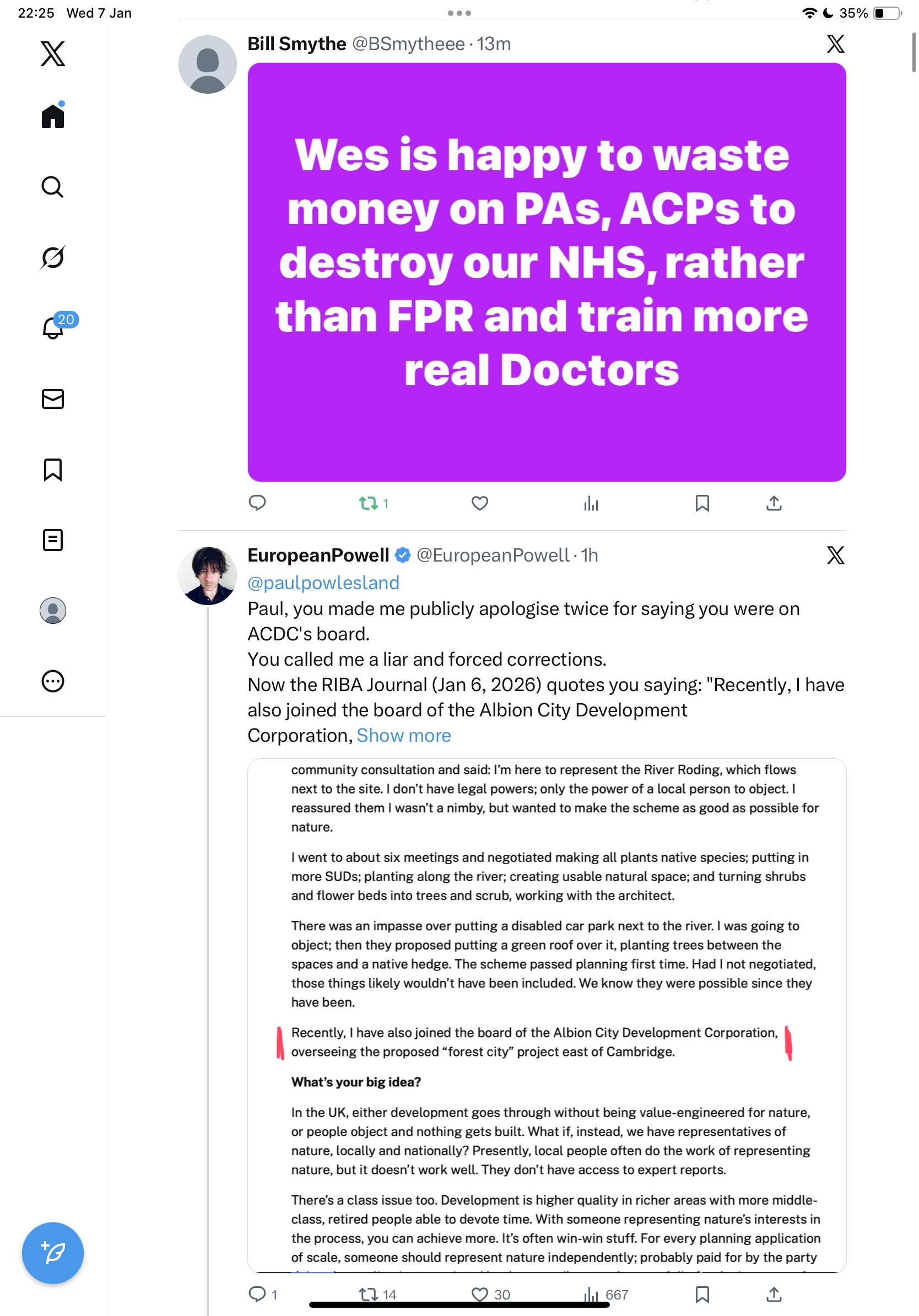The width and height of the screenshot is (919, 1316).
Task: Open the Grok icon in sidebar
Action: [52, 257]
